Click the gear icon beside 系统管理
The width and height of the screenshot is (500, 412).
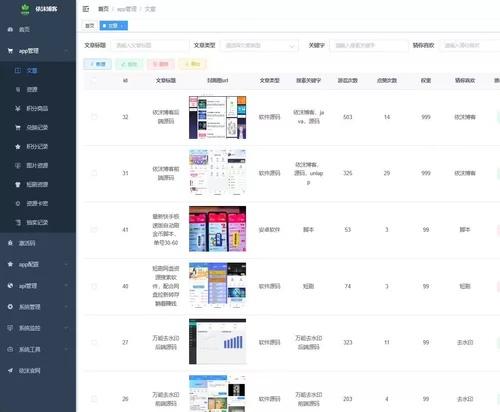pyautogui.click(x=10, y=307)
